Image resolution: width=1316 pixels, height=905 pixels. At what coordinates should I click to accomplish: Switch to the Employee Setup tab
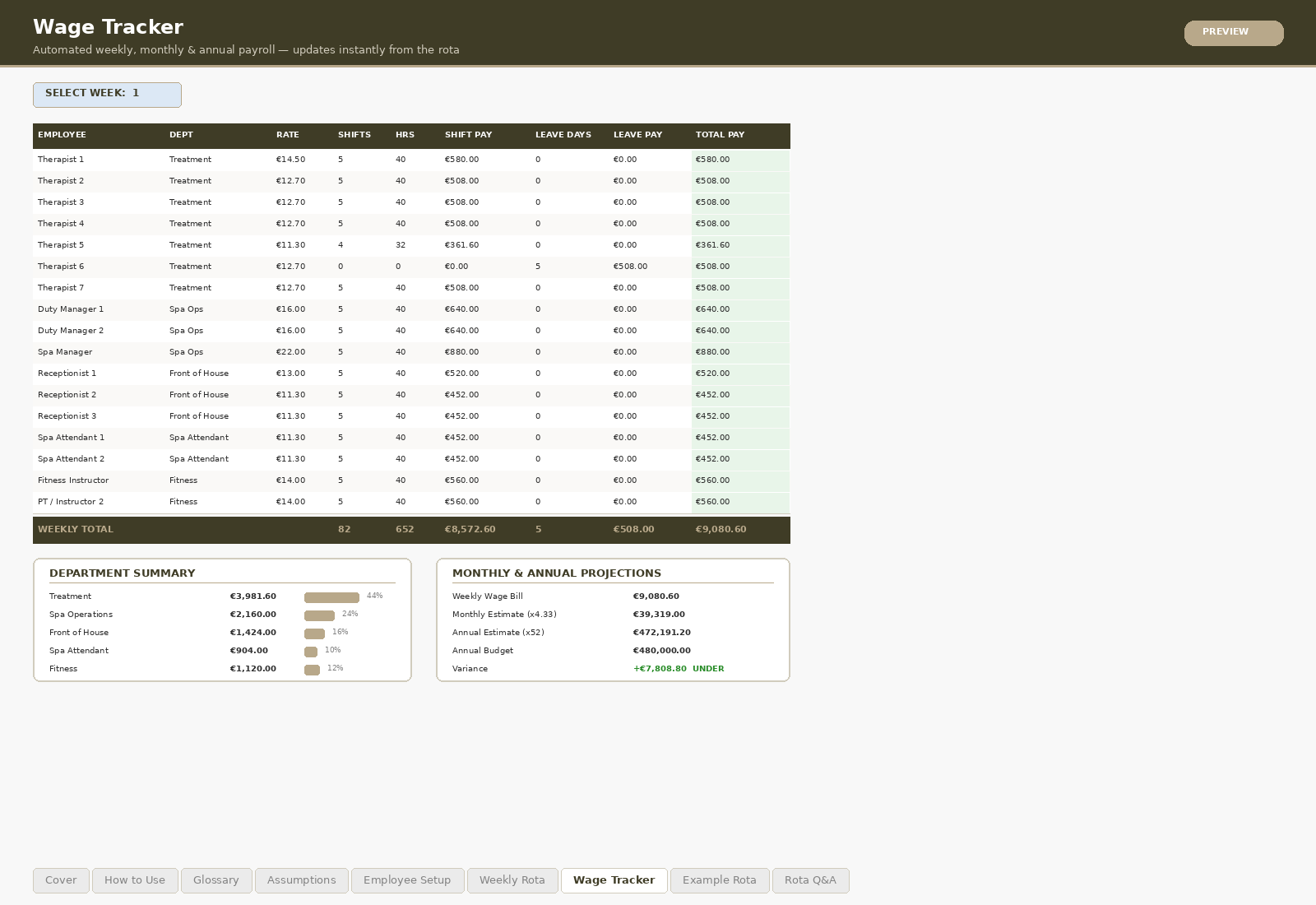pos(407,879)
